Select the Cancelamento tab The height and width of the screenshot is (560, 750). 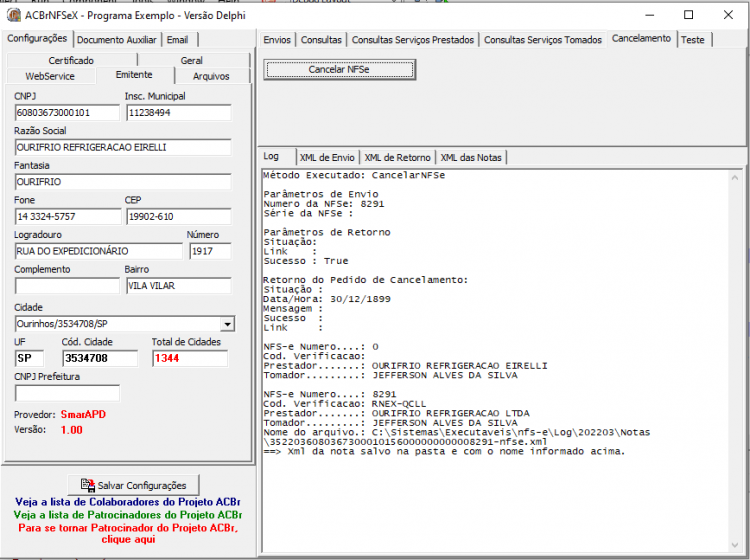click(x=641, y=39)
